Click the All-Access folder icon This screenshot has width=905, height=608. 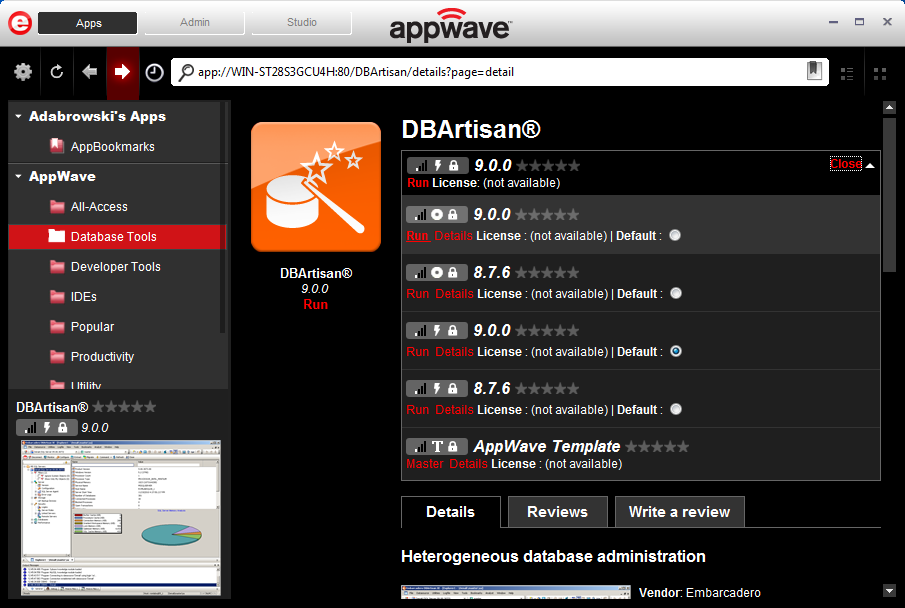point(57,206)
